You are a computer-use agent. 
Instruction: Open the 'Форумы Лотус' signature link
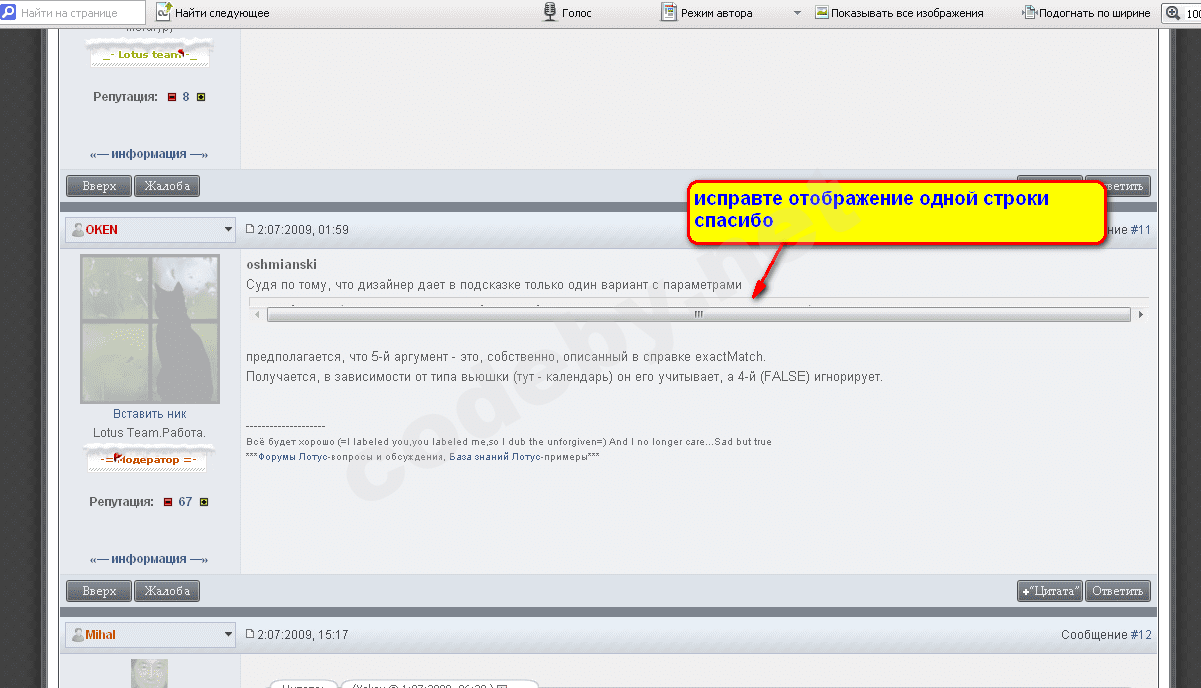[x=294, y=457]
